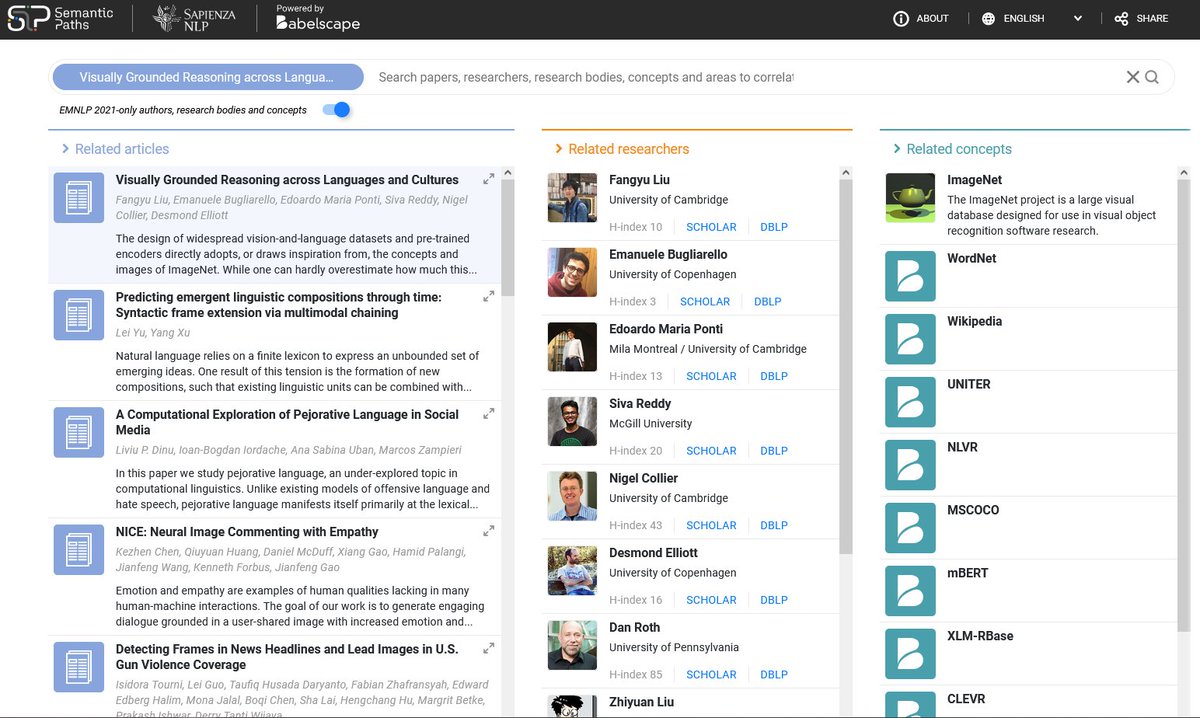
Task: Click Emanuele Bugliarello's profile photo
Action: tap(572, 272)
